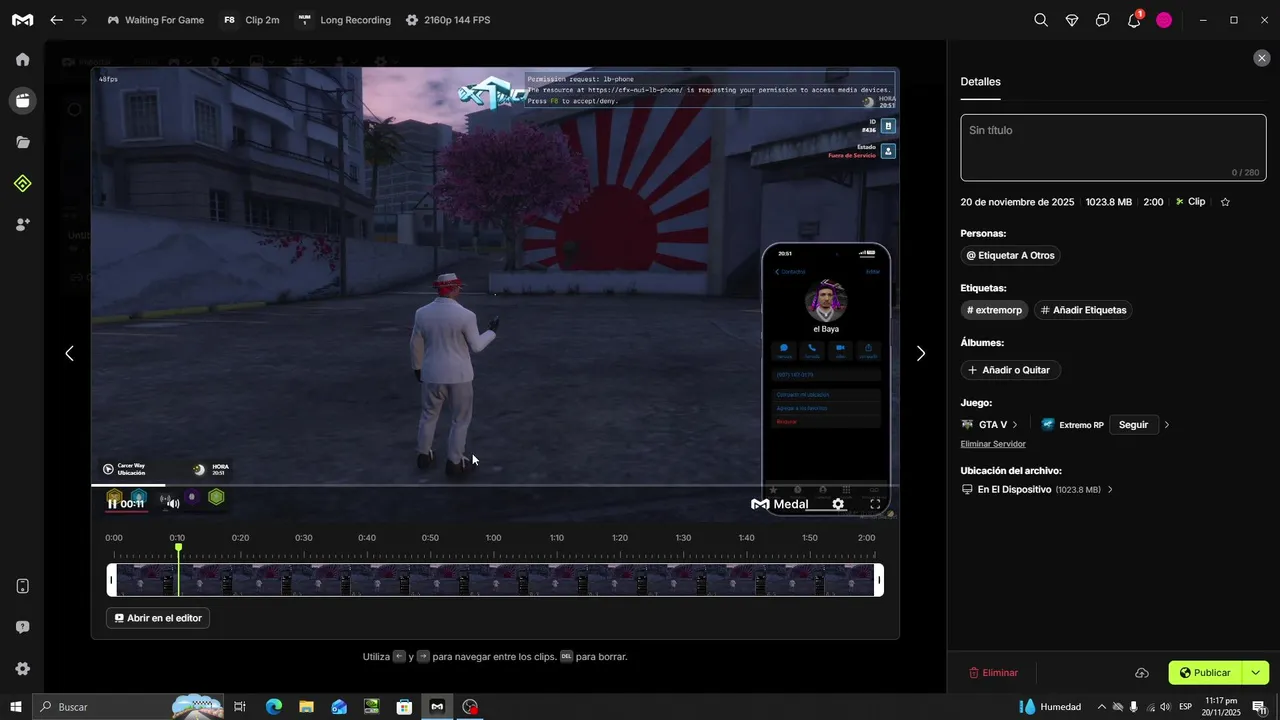Click the F8 Clip 2m hotkey
The image size is (1280, 720).
tap(251, 20)
